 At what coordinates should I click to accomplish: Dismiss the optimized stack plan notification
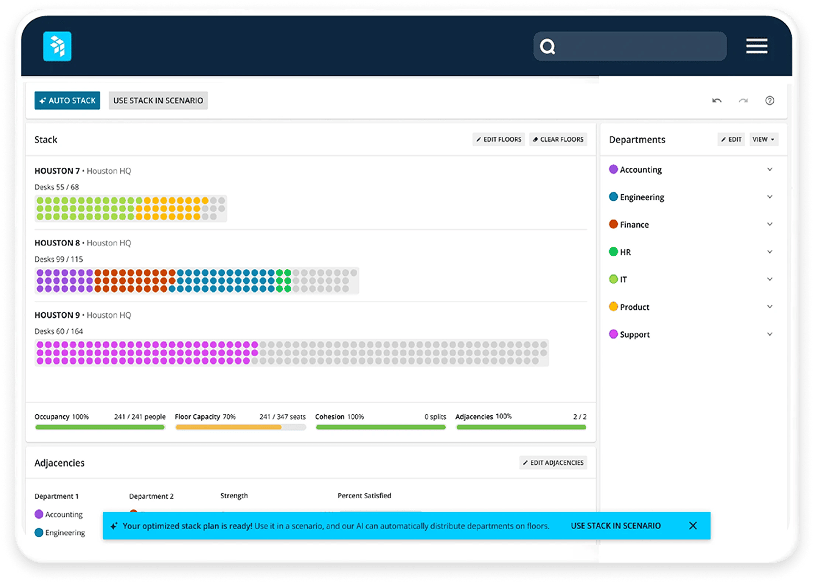(692, 525)
